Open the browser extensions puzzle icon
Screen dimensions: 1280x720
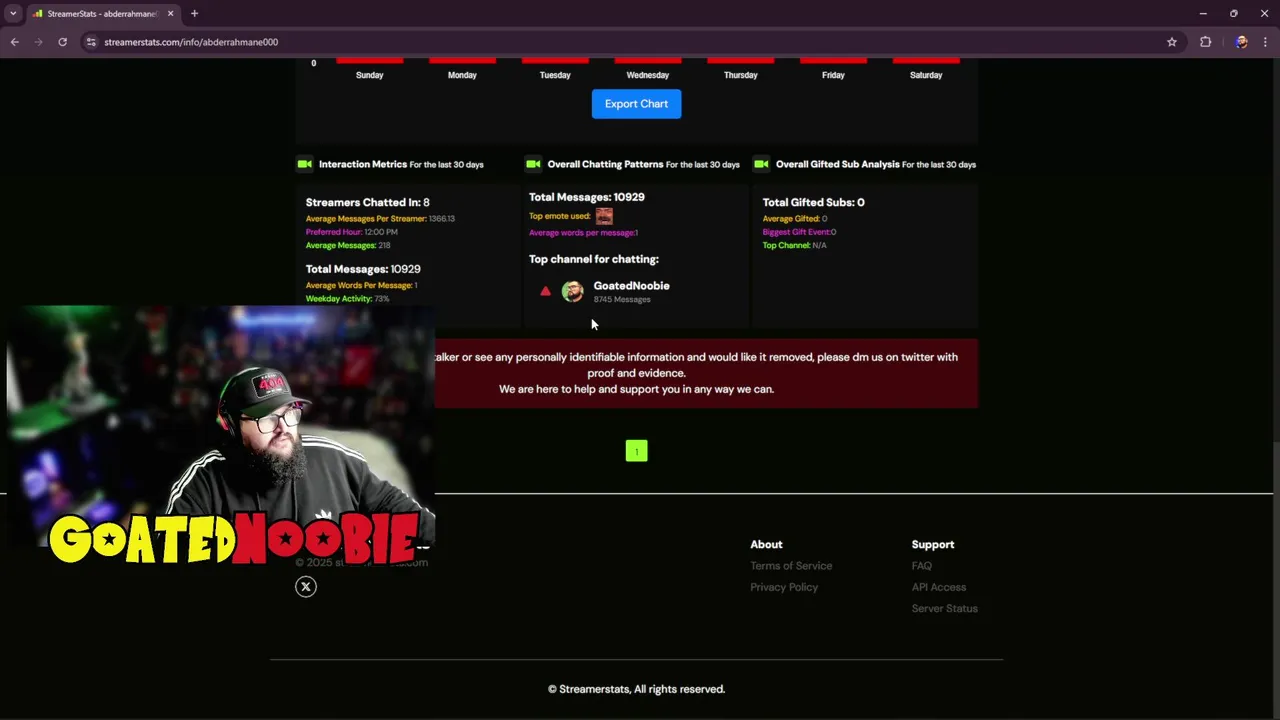1205,42
